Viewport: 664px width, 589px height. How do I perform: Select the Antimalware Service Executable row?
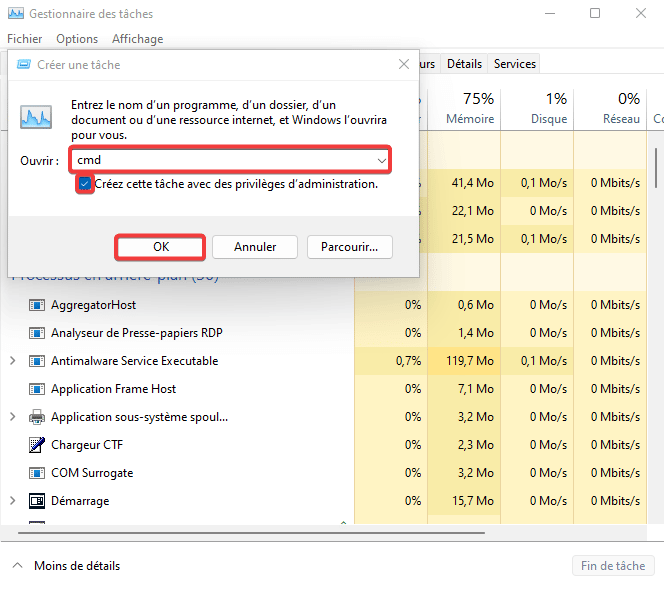tap(324, 361)
